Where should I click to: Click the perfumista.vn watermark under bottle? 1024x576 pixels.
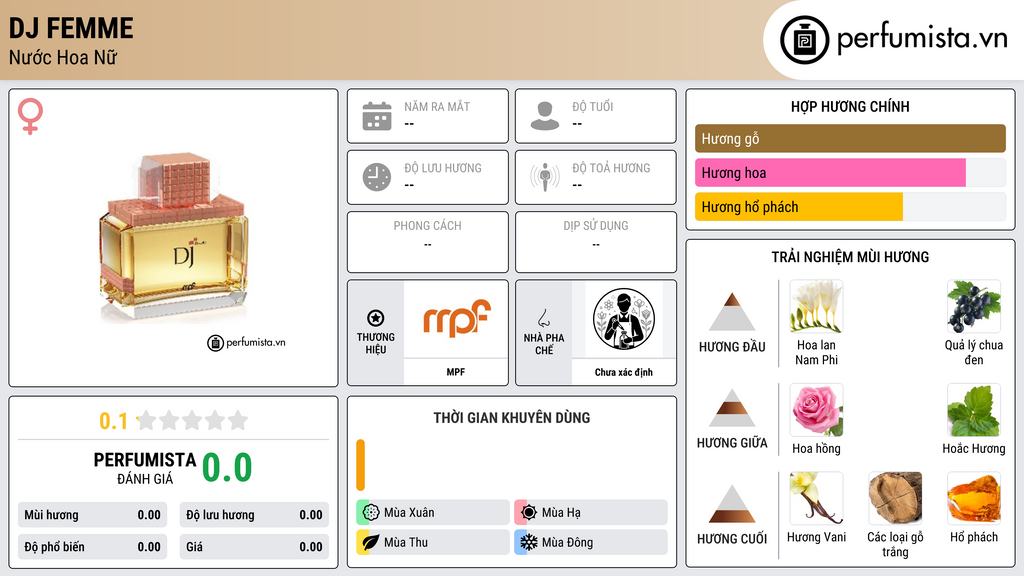point(246,342)
